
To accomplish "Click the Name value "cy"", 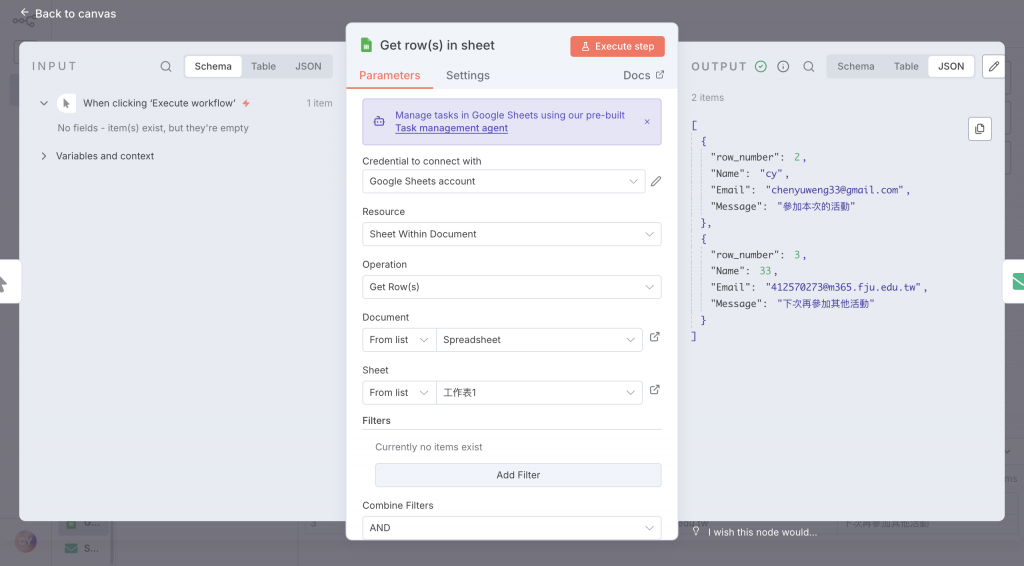I will [x=771, y=174].
